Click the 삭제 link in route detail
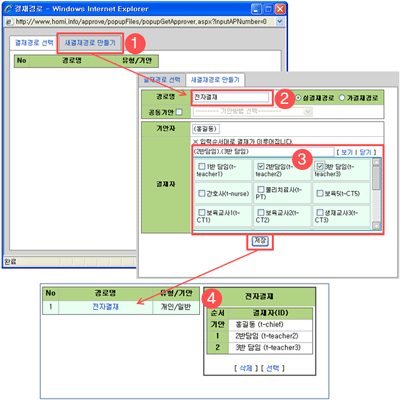Viewport: 400px width, 400px height. pos(246,368)
